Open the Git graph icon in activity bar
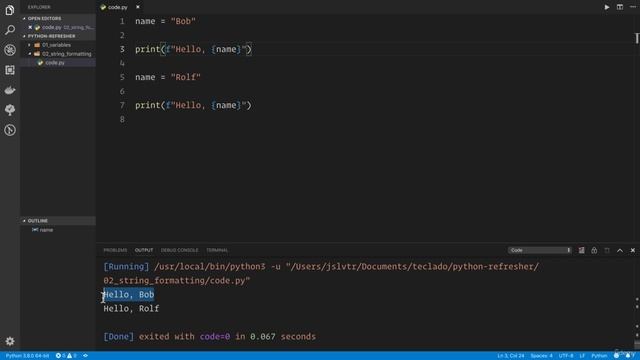 [10, 130]
